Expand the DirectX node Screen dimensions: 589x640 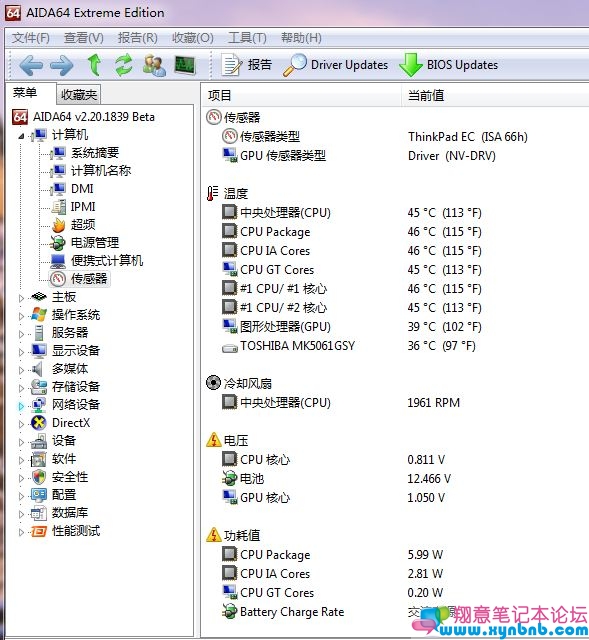[x=21, y=424]
